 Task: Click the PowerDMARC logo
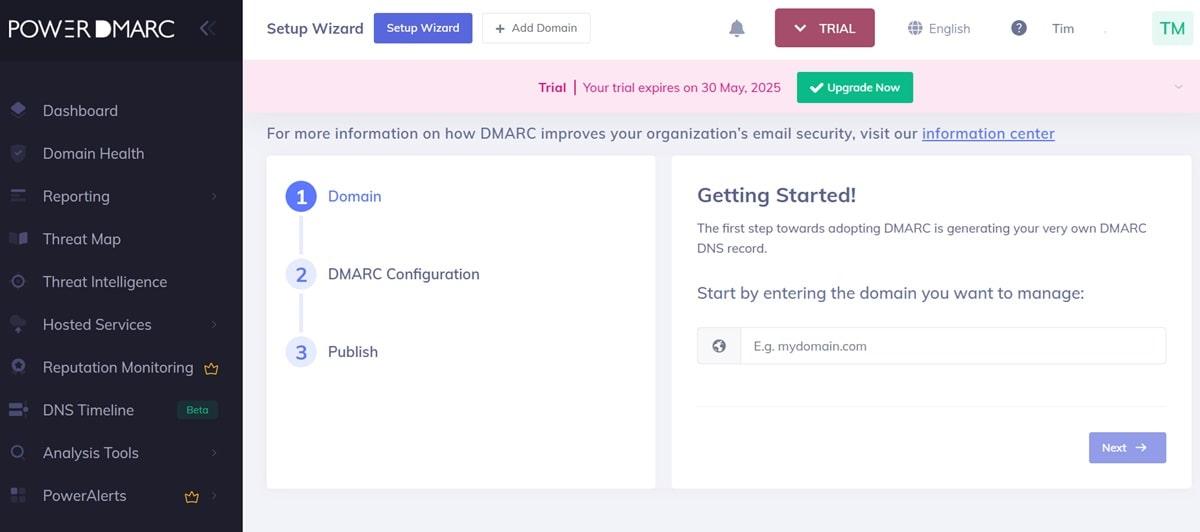tap(92, 29)
